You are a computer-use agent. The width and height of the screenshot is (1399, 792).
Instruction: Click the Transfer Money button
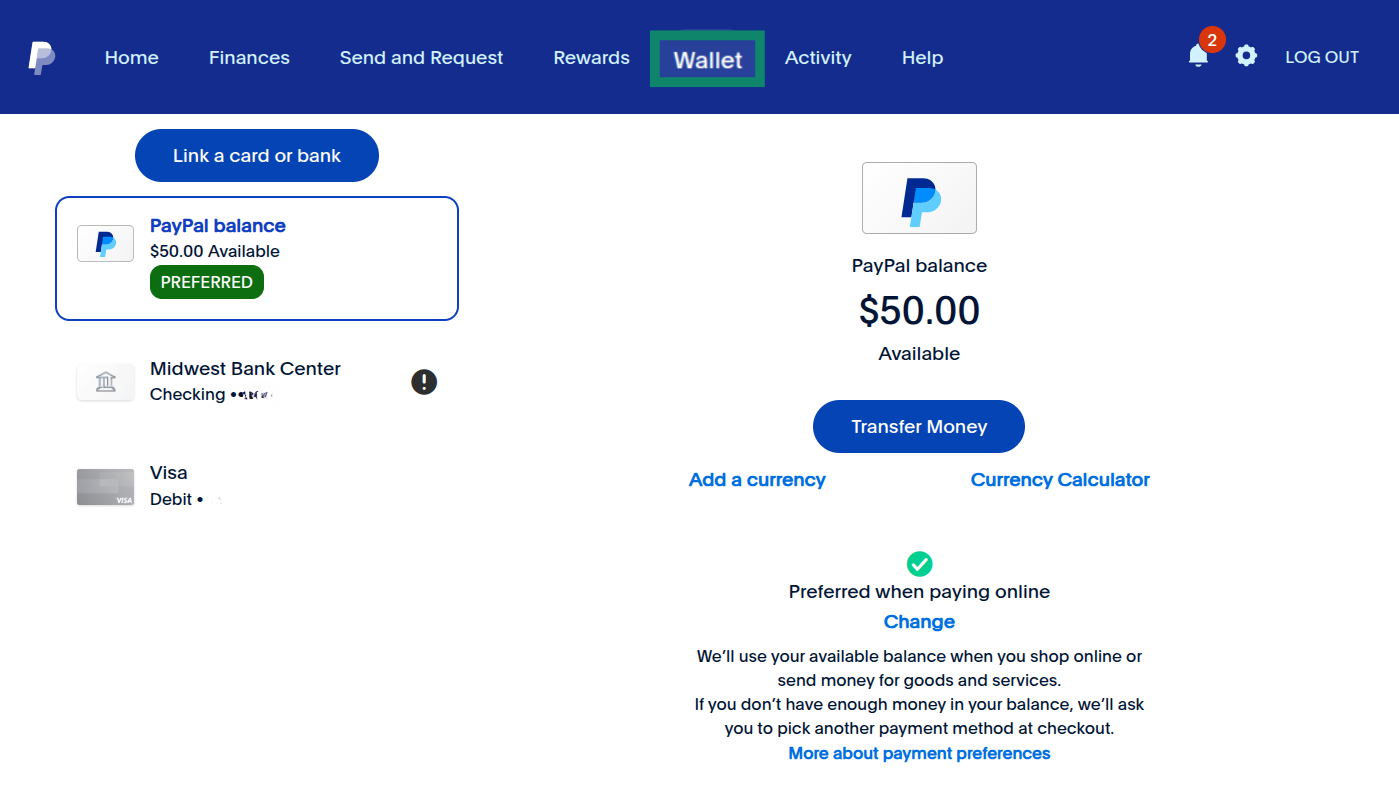(918, 426)
